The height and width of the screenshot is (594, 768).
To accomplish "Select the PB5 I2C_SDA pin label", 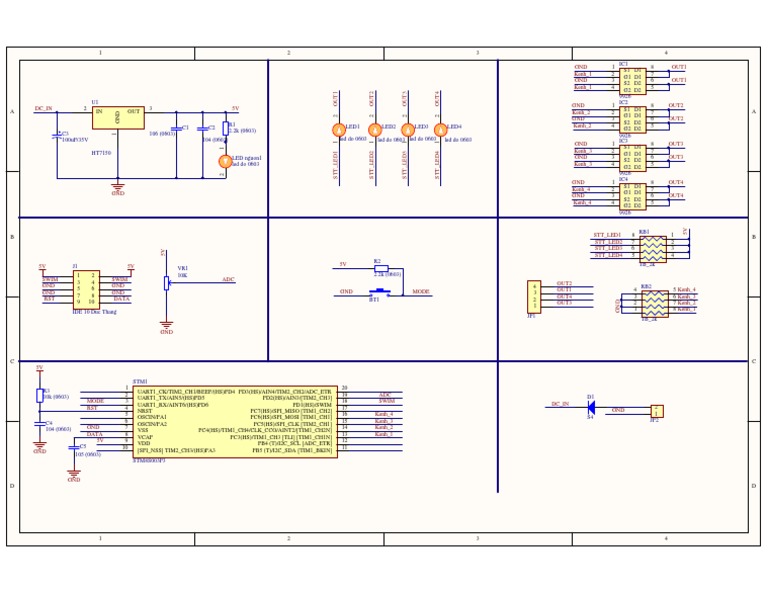I will click(292, 450).
